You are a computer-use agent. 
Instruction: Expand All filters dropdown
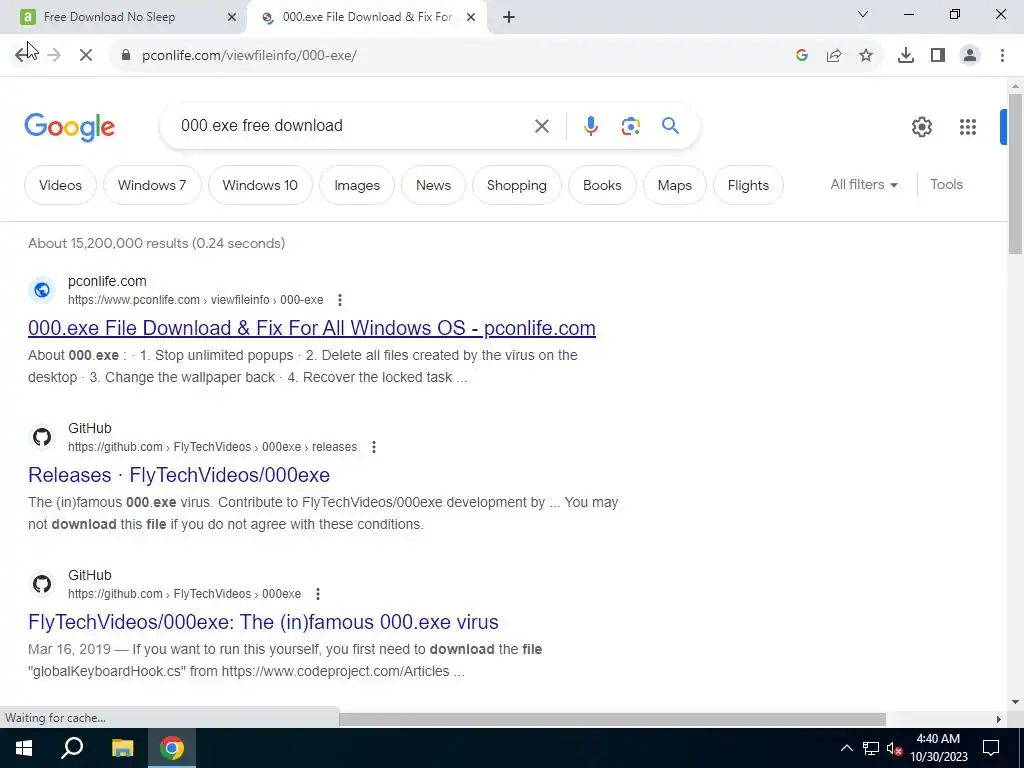(x=864, y=185)
